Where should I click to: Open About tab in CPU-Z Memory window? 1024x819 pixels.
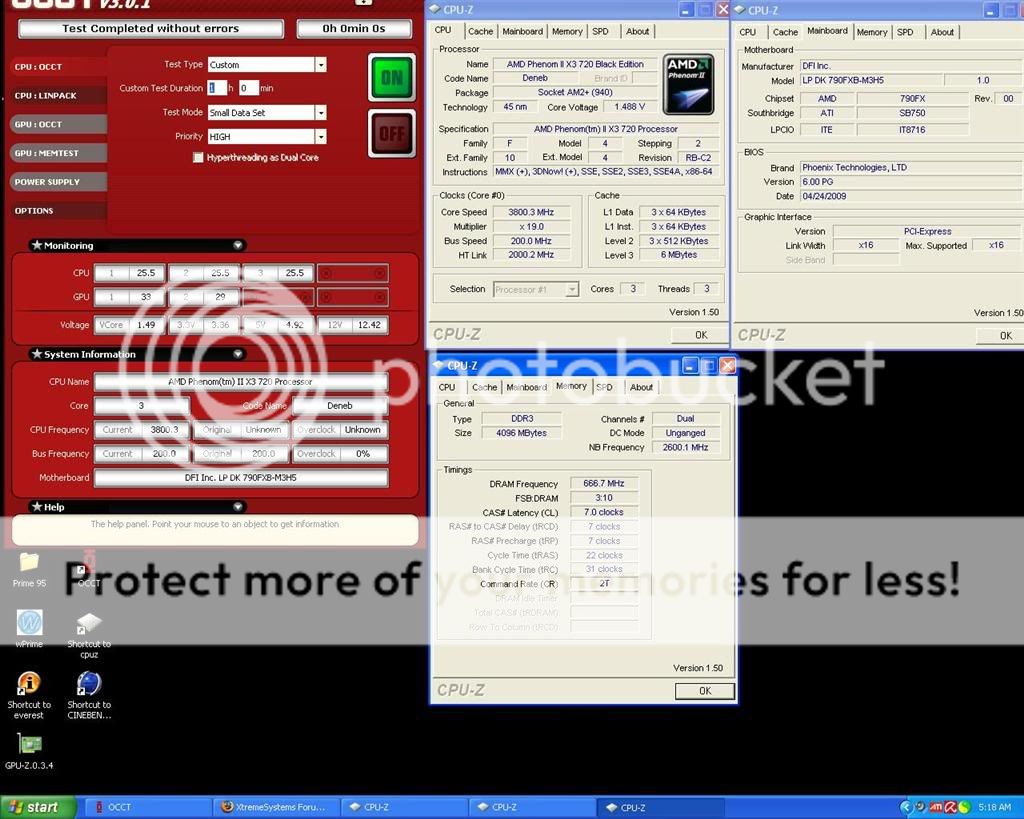click(641, 387)
